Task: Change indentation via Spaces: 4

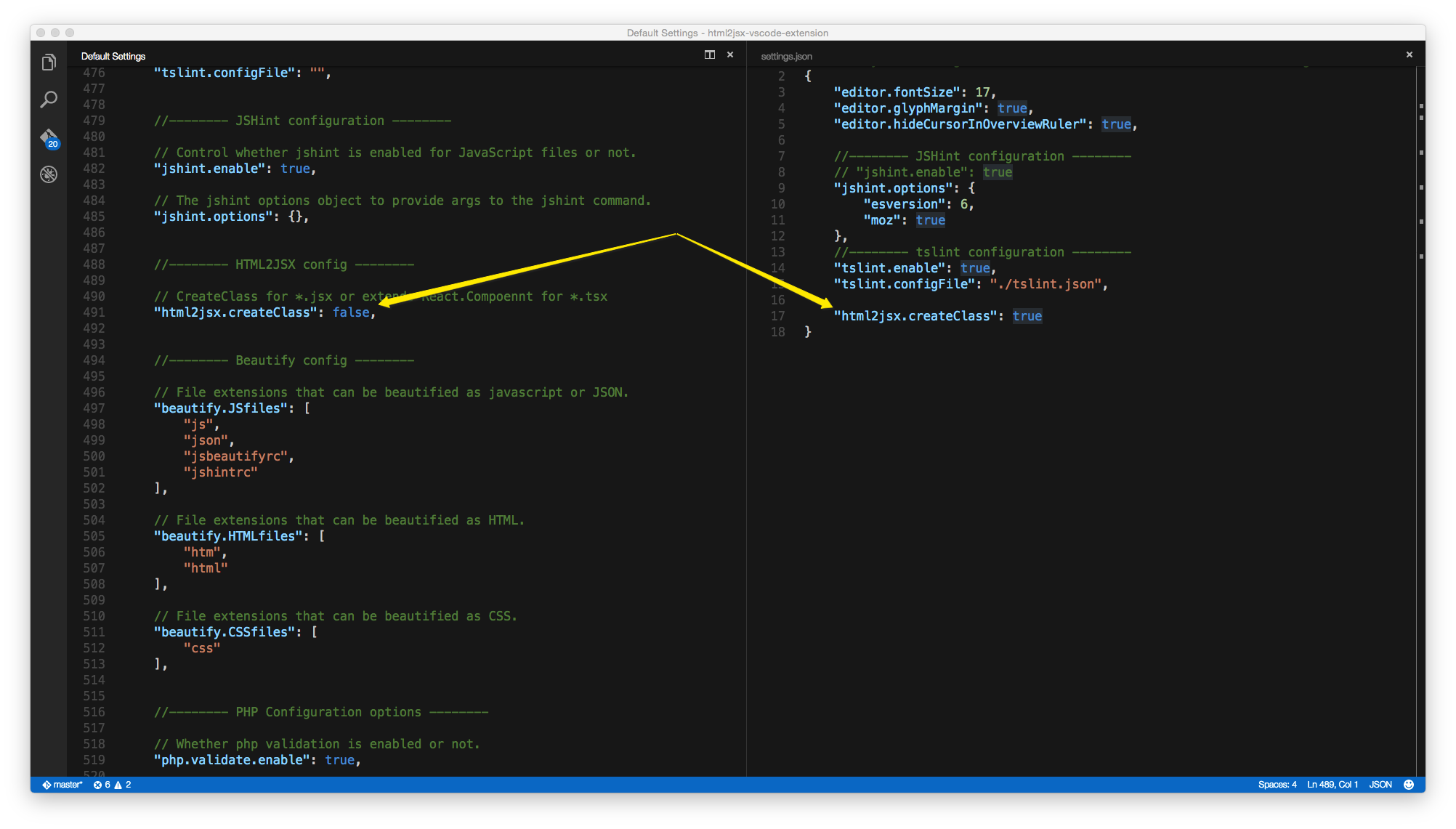Action: pyautogui.click(x=1277, y=785)
